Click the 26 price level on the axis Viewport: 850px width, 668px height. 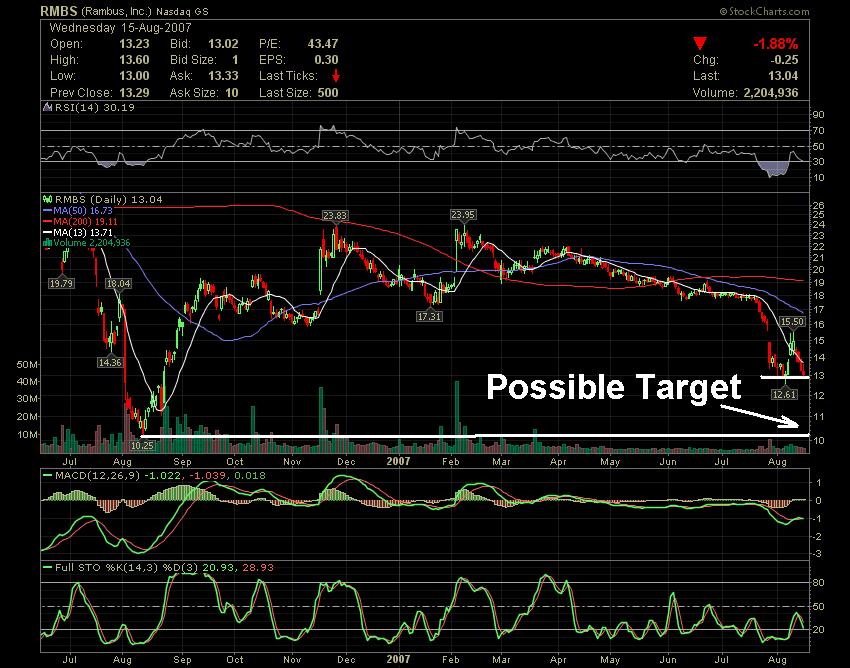pyautogui.click(x=819, y=205)
